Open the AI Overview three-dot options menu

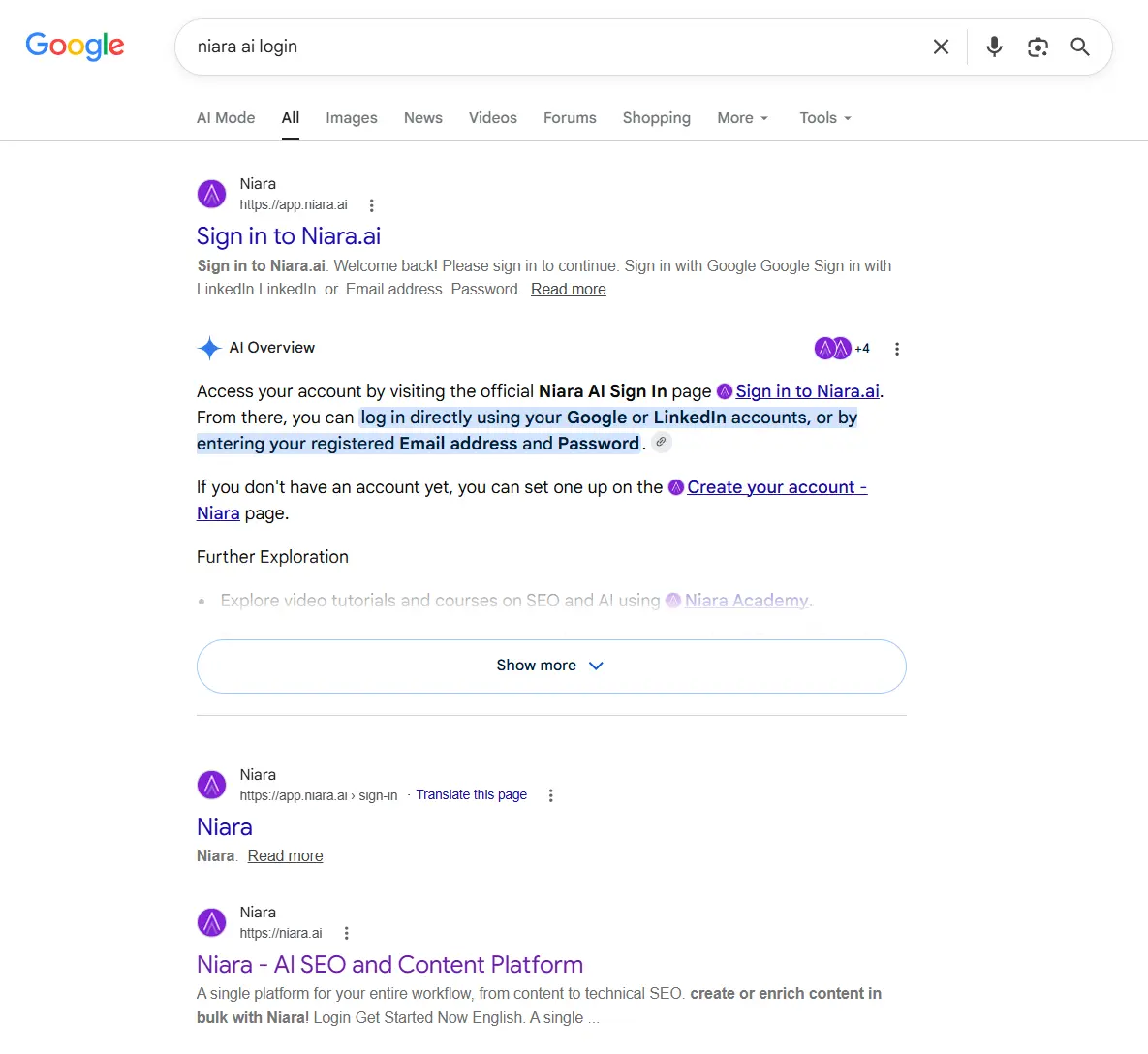tap(897, 349)
